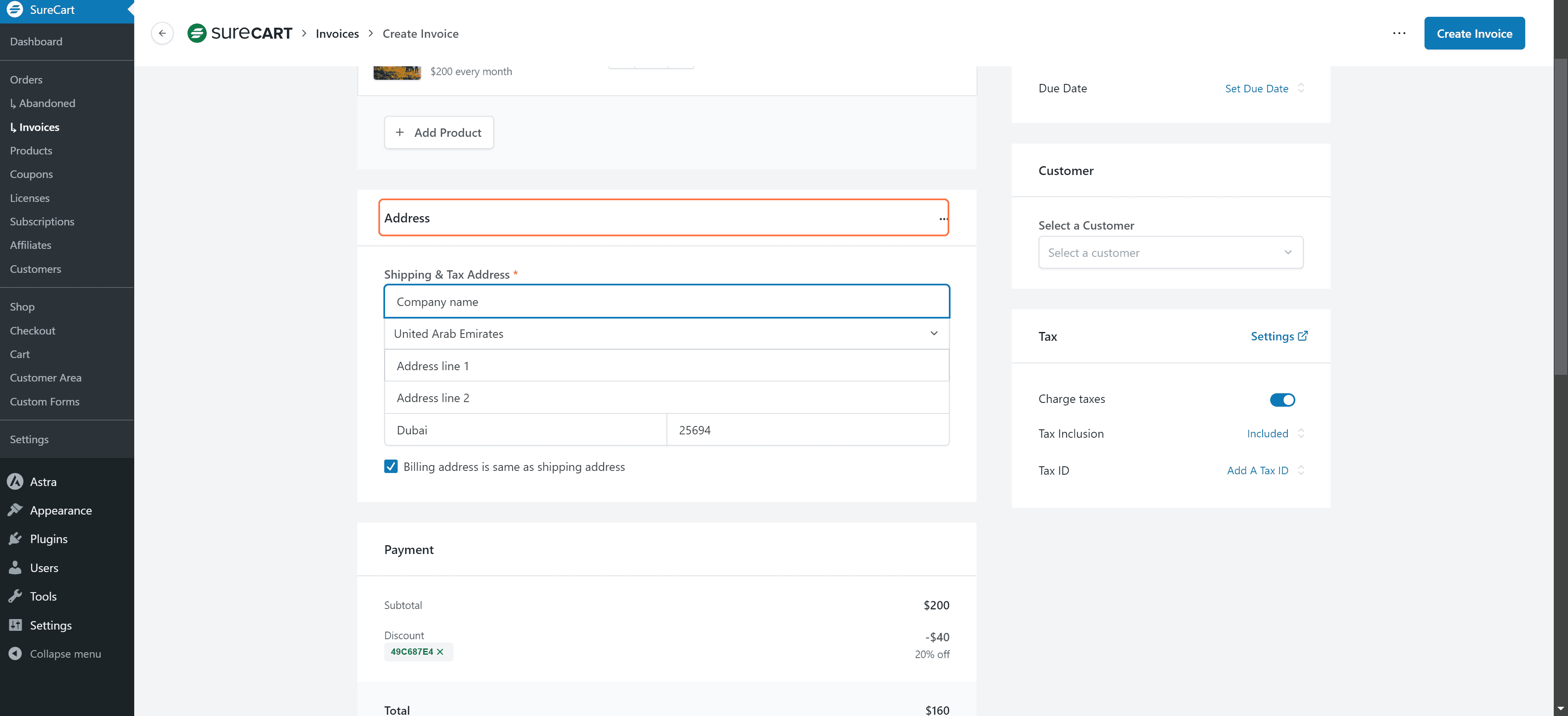This screenshot has height=716, width=1568.
Task: Click the external link icon beside Tax Settings
Action: pos(1302,336)
